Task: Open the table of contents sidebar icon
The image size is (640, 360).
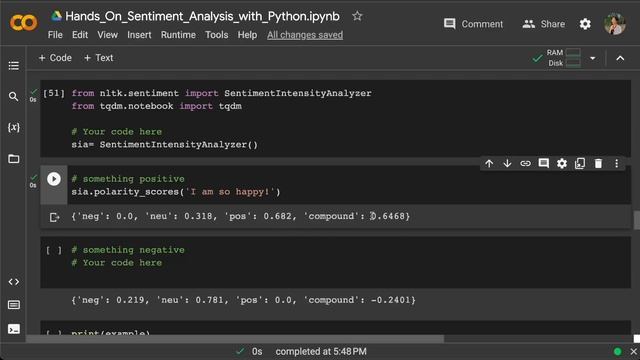Action: [x=13, y=66]
